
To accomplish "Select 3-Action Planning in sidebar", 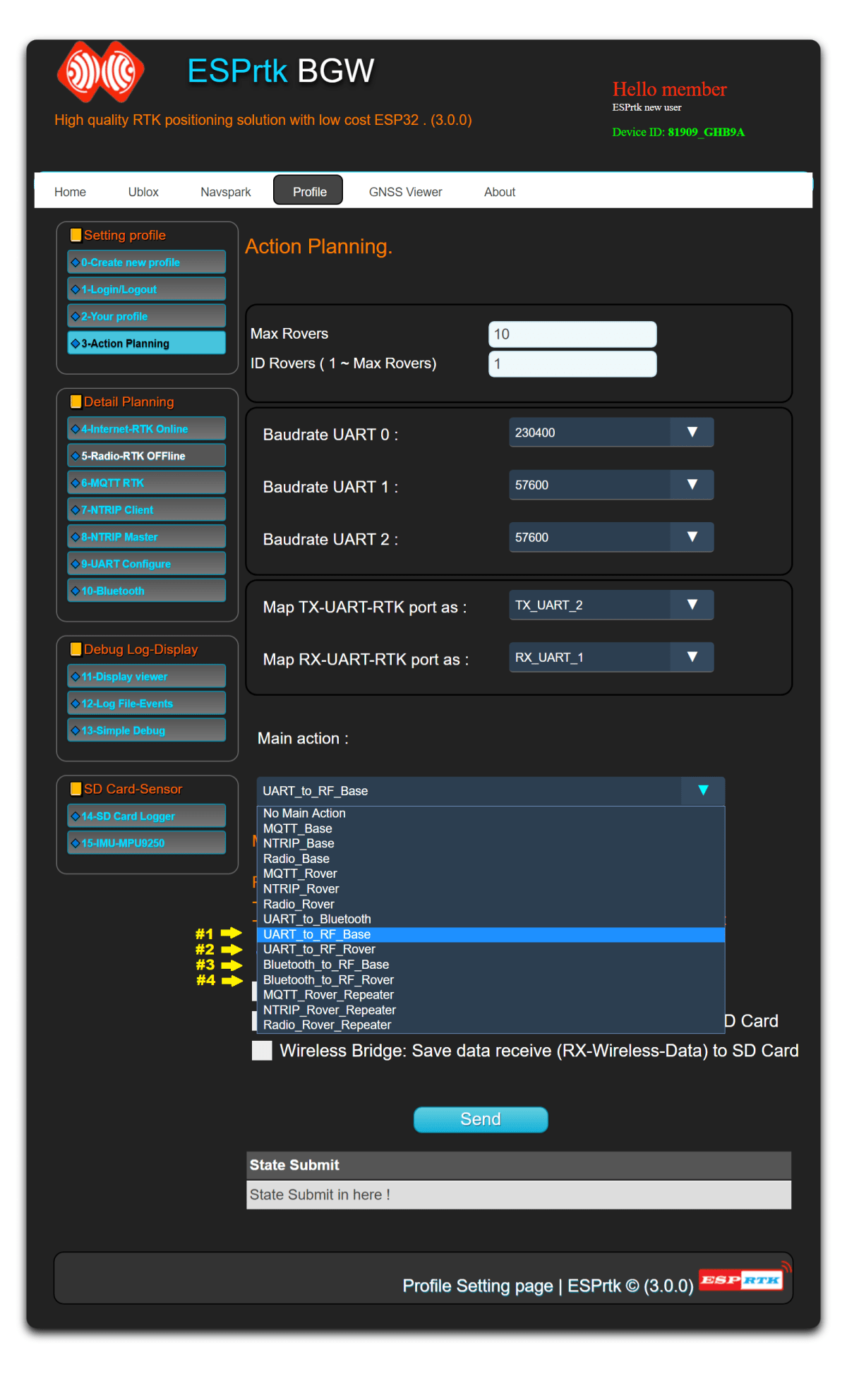I will tap(147, 344).
